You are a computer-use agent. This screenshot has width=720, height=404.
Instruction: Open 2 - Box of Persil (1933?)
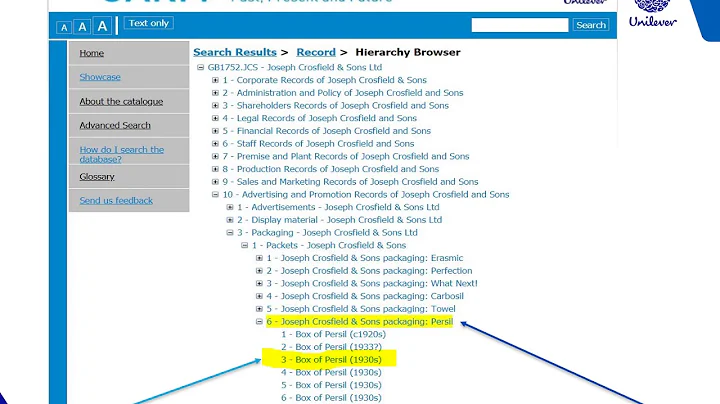pos(331,347)
